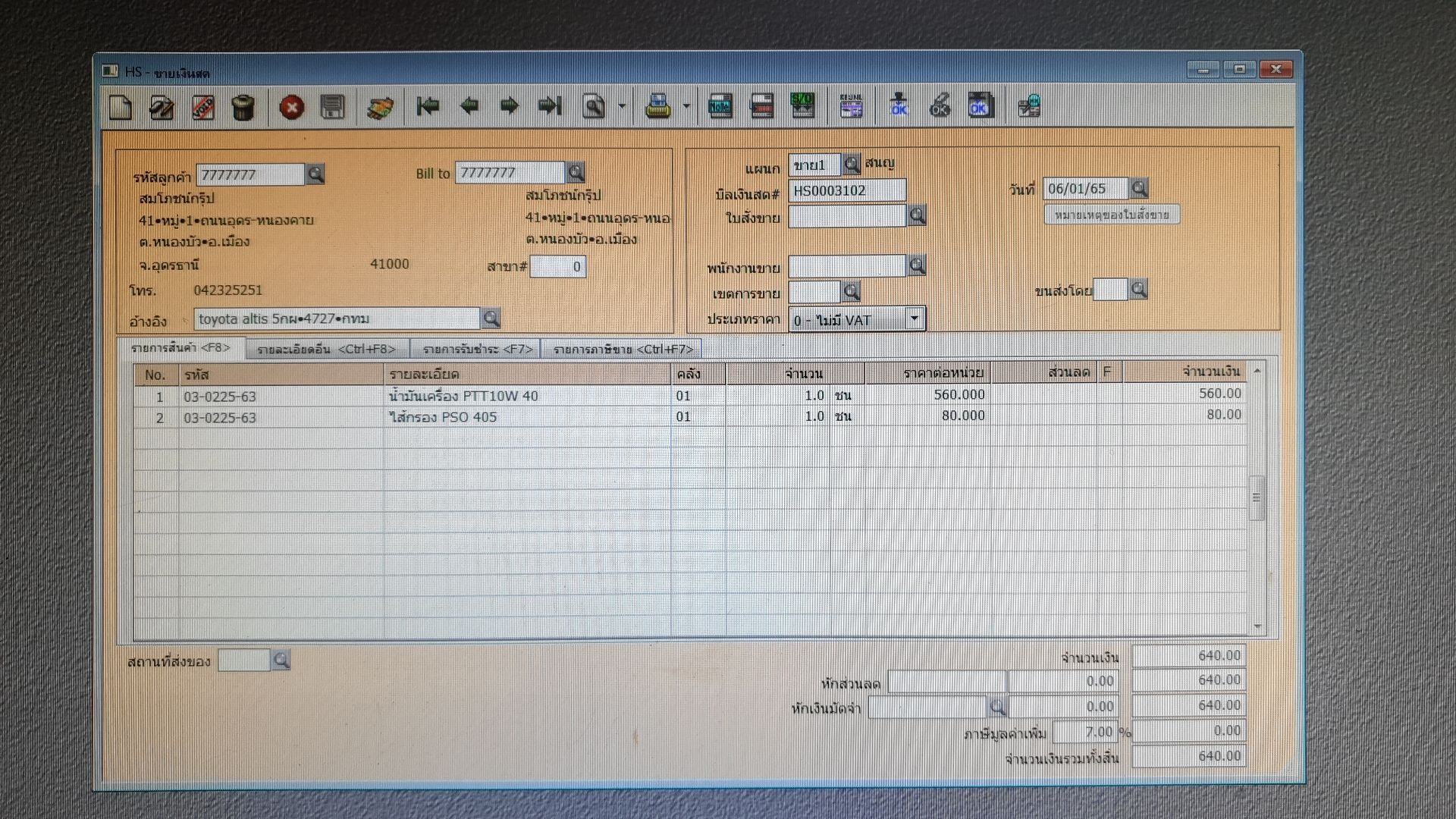Expand the printer options dropdown arrow
1456x819 pixels.
pos(686,106)
